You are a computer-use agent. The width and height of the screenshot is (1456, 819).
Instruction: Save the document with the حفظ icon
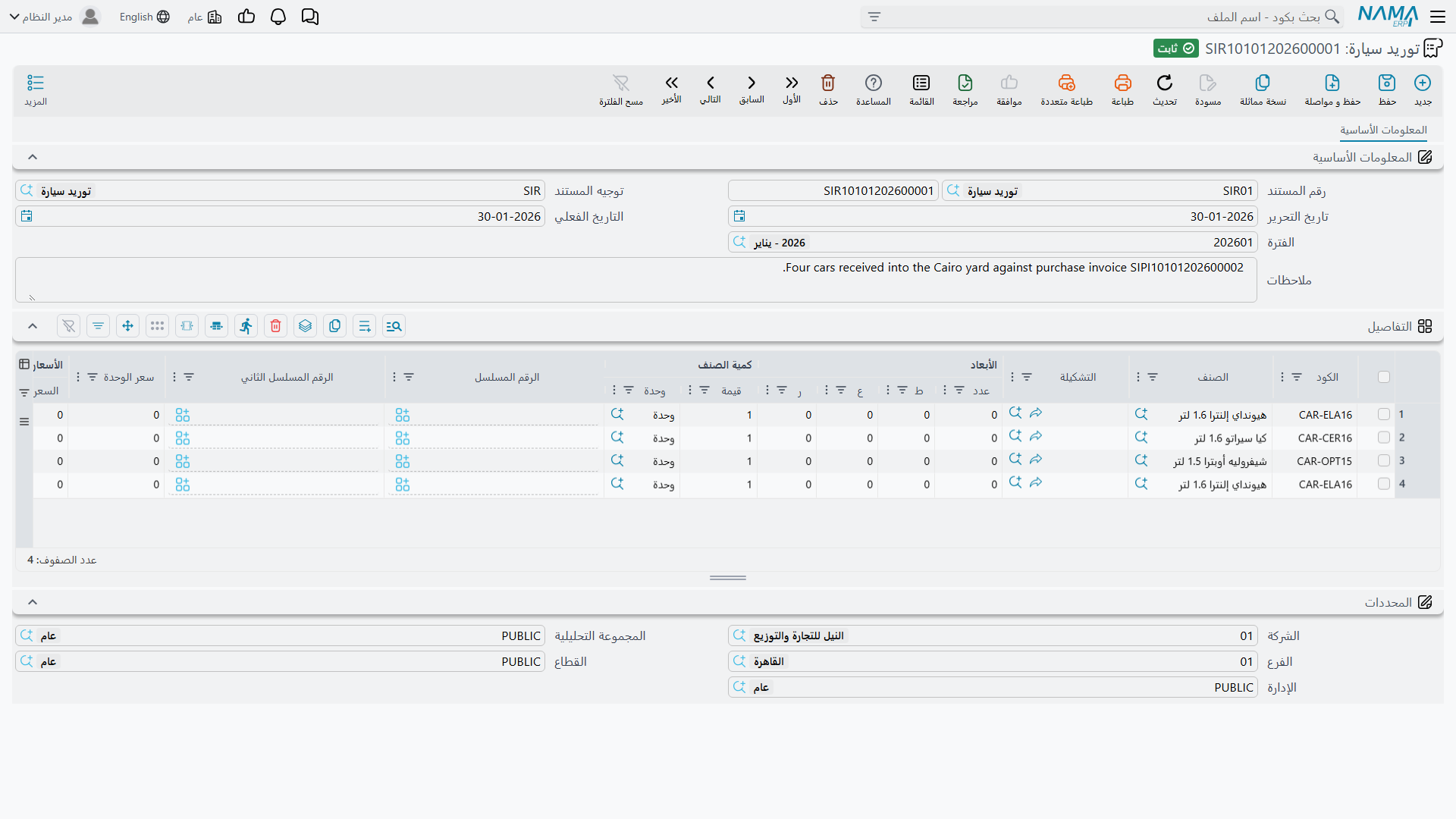tap(1387, 83)
